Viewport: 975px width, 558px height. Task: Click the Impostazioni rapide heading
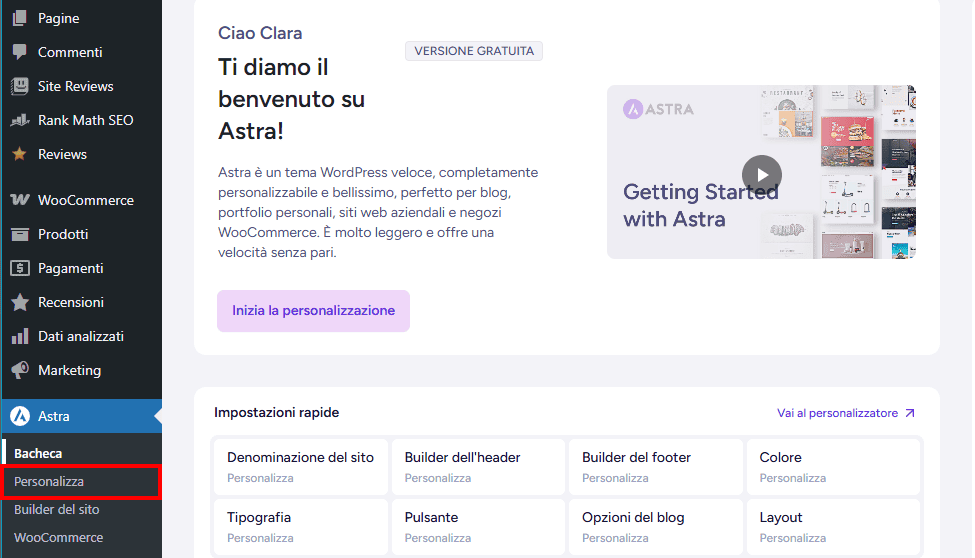point(277,412)
